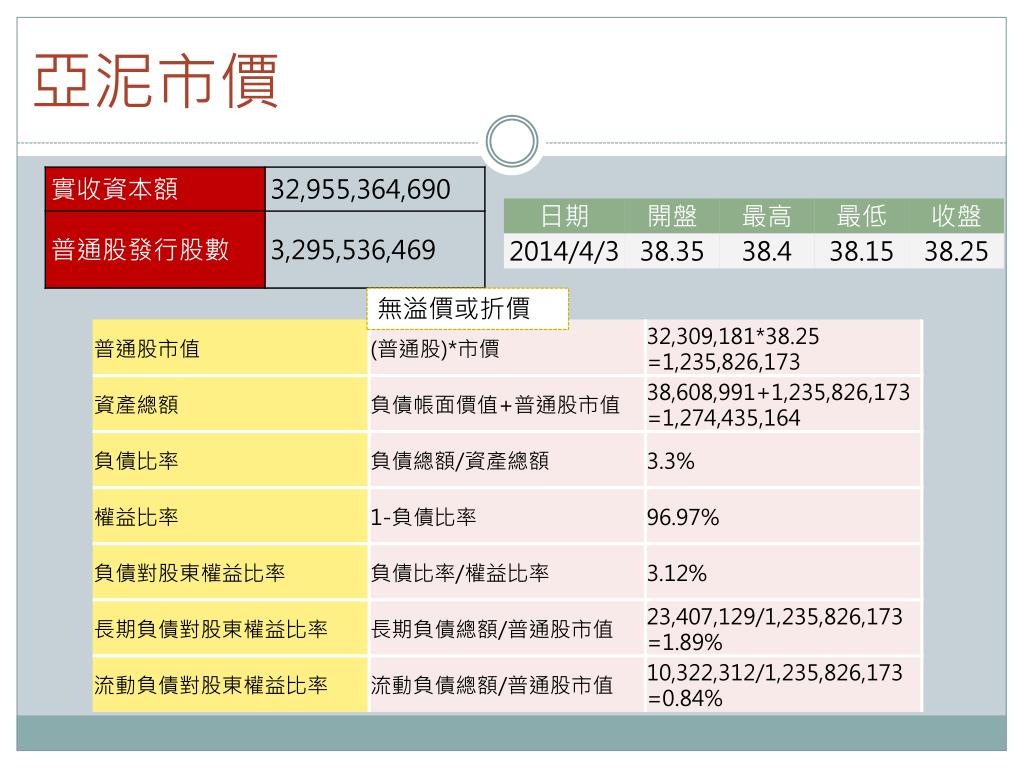
Task: Click the slide title 亞泥市價
Action: [x=156, y=81]
